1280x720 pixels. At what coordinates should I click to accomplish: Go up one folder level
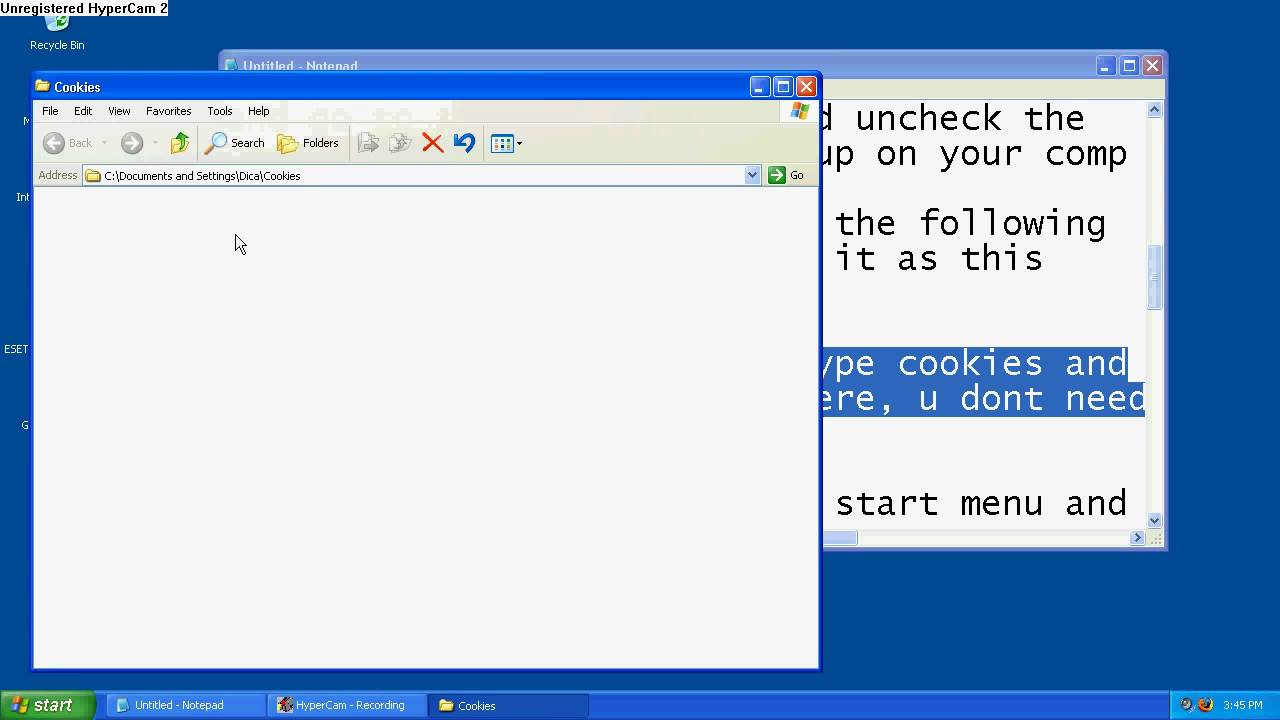180,143
